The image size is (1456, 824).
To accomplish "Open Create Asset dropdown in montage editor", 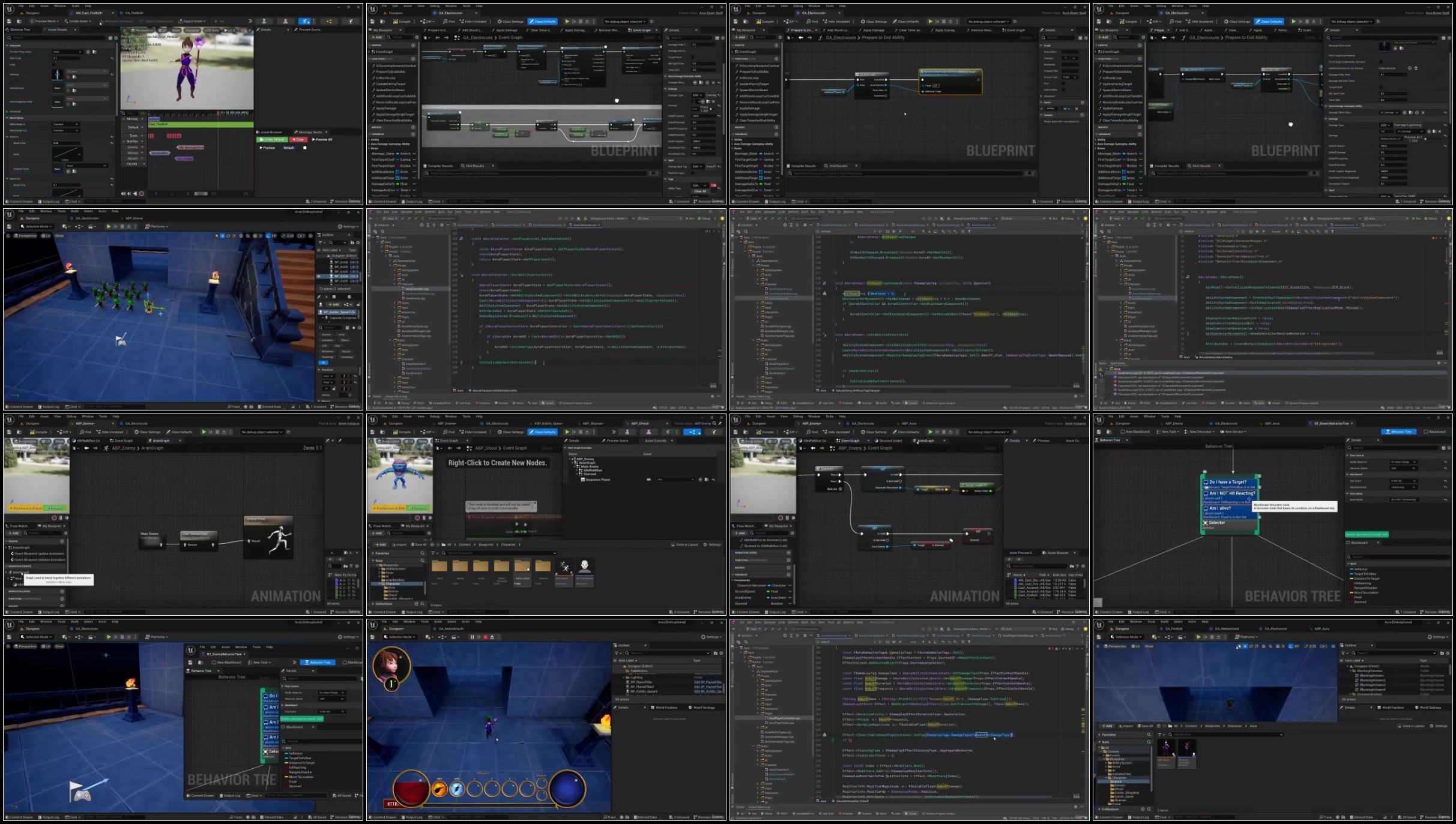I will coord(79,21).
